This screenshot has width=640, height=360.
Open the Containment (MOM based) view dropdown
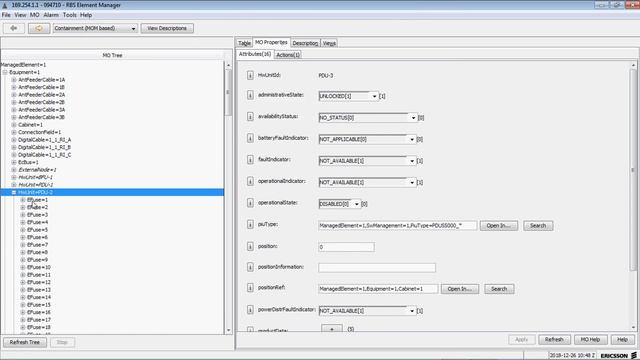(x=95, y=28)
